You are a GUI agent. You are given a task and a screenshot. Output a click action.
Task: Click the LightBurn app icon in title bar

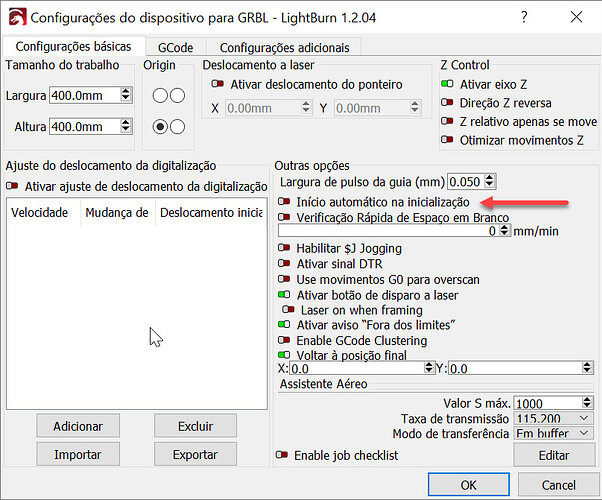point(17,17)
